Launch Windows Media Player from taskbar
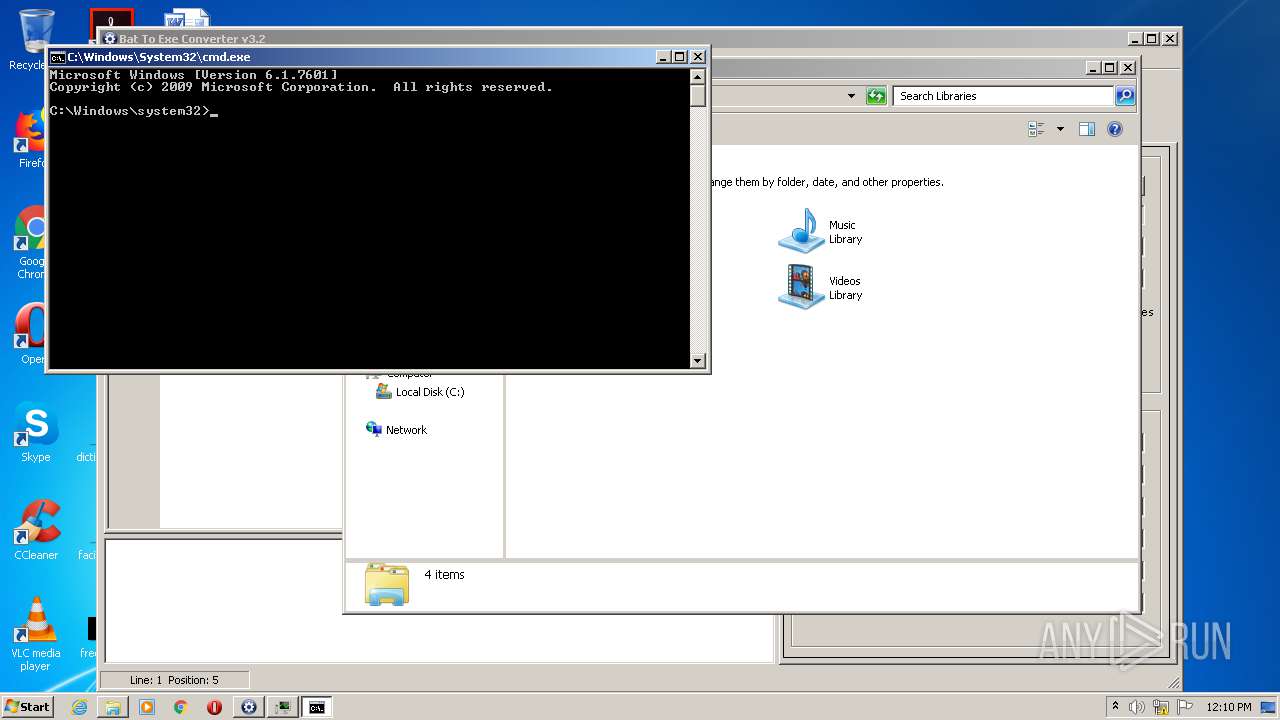The width and height of the screenshot is (1280, 720). coord(147,707)
